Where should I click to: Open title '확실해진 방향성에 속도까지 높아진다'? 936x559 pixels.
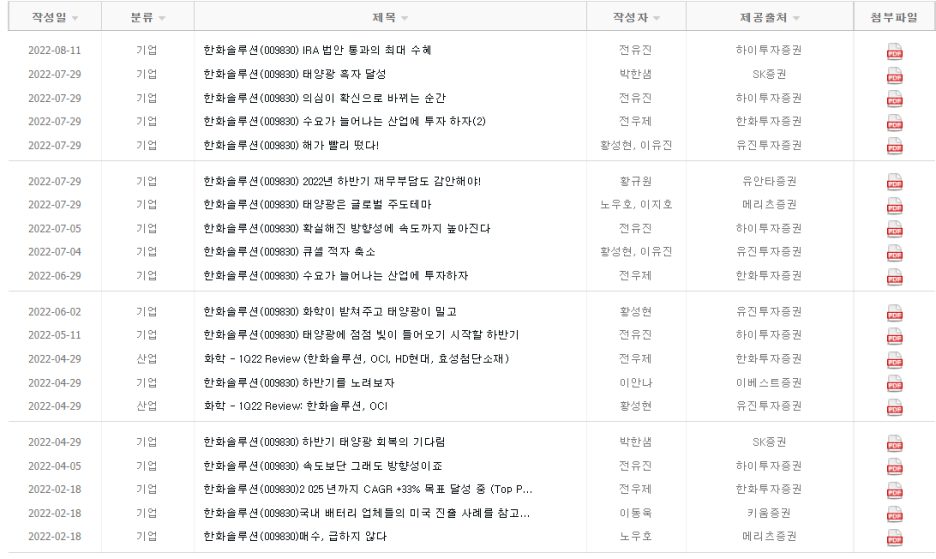click(x=347, y=228)
